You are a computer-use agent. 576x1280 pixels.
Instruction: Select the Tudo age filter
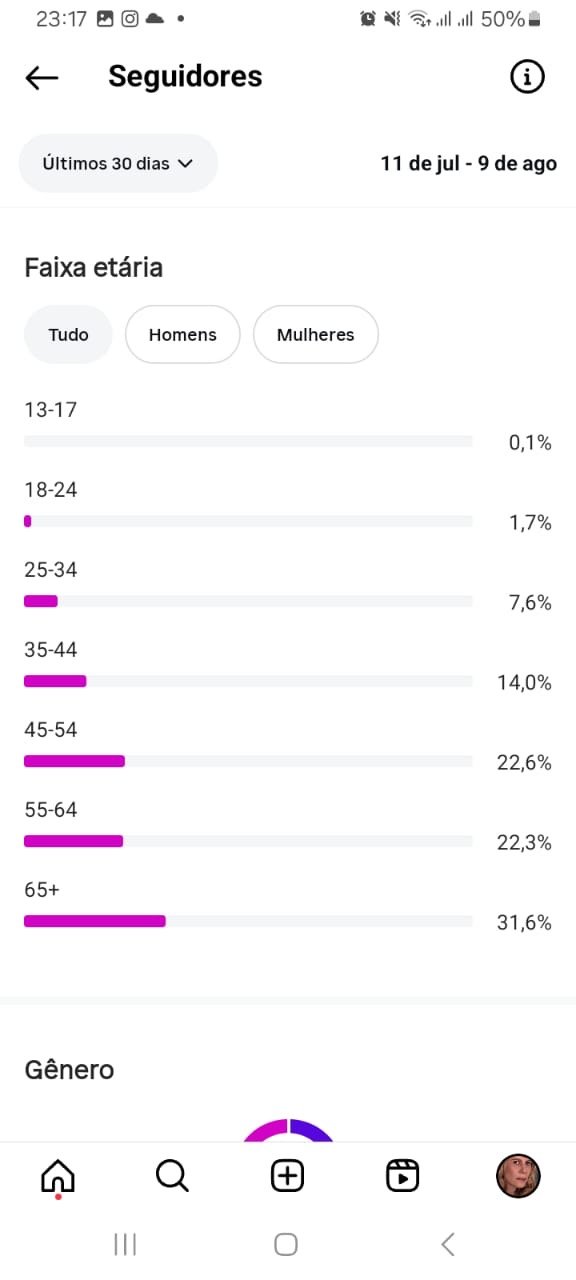[68, 334]
